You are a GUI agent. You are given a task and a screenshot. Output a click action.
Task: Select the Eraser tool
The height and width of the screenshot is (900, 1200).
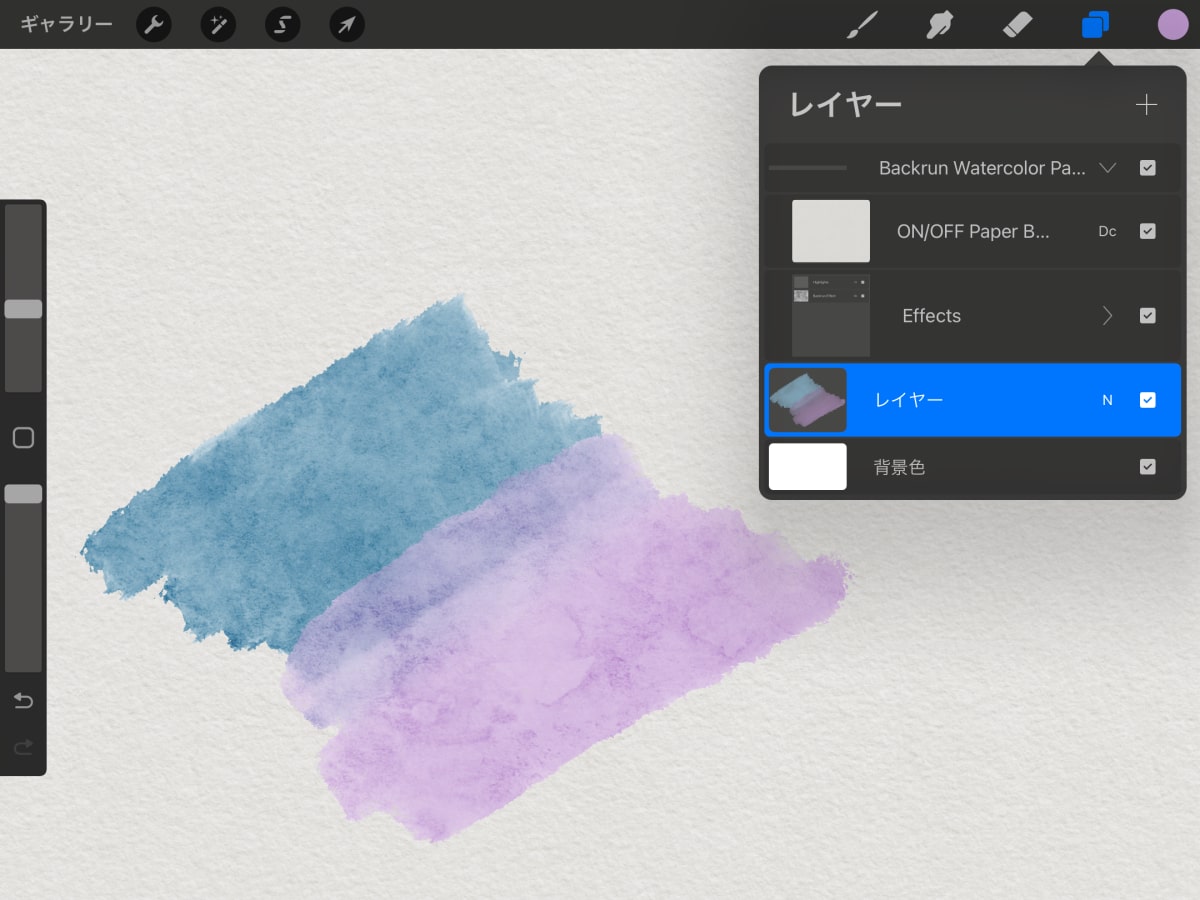click(1017, 24)
